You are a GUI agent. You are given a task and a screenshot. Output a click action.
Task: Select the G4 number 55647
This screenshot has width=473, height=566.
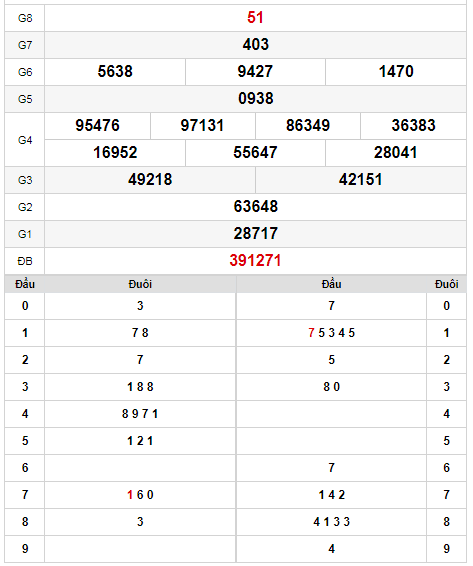tap(255, 152)
